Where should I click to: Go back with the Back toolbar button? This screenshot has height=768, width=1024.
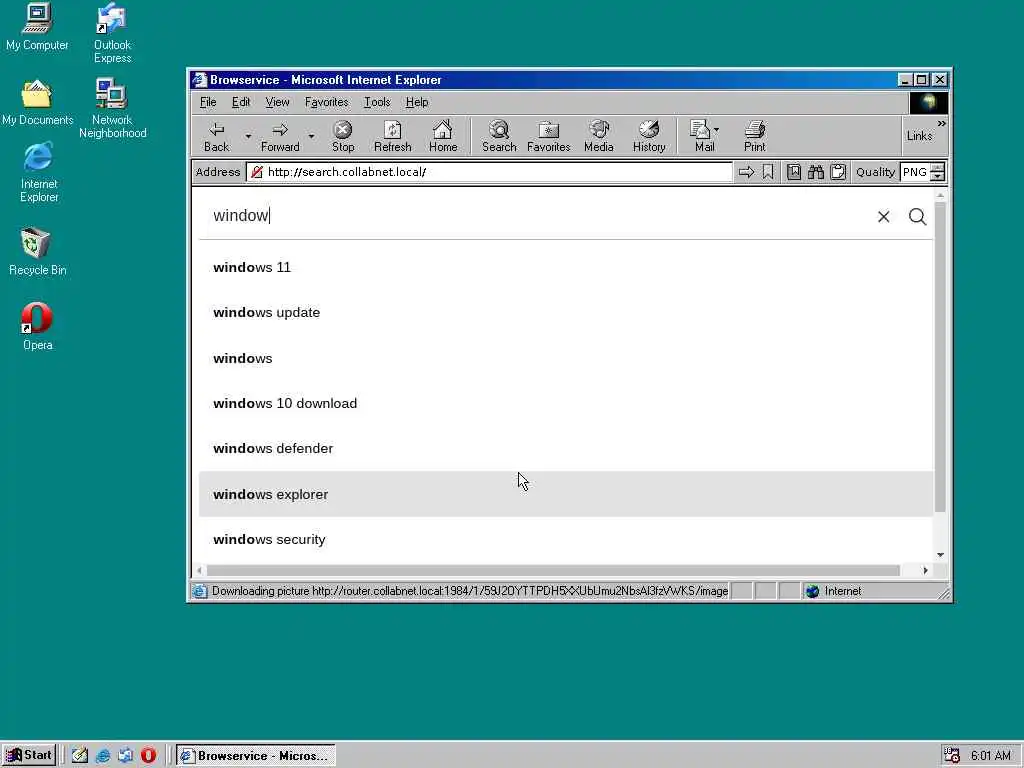[x=217, y=136]
